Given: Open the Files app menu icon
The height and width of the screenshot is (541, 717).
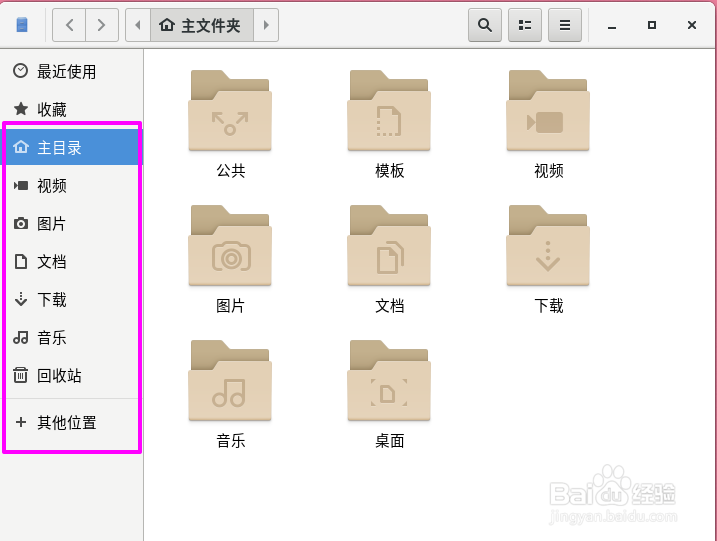Looking at the screenshot, I should pos(22,25).
